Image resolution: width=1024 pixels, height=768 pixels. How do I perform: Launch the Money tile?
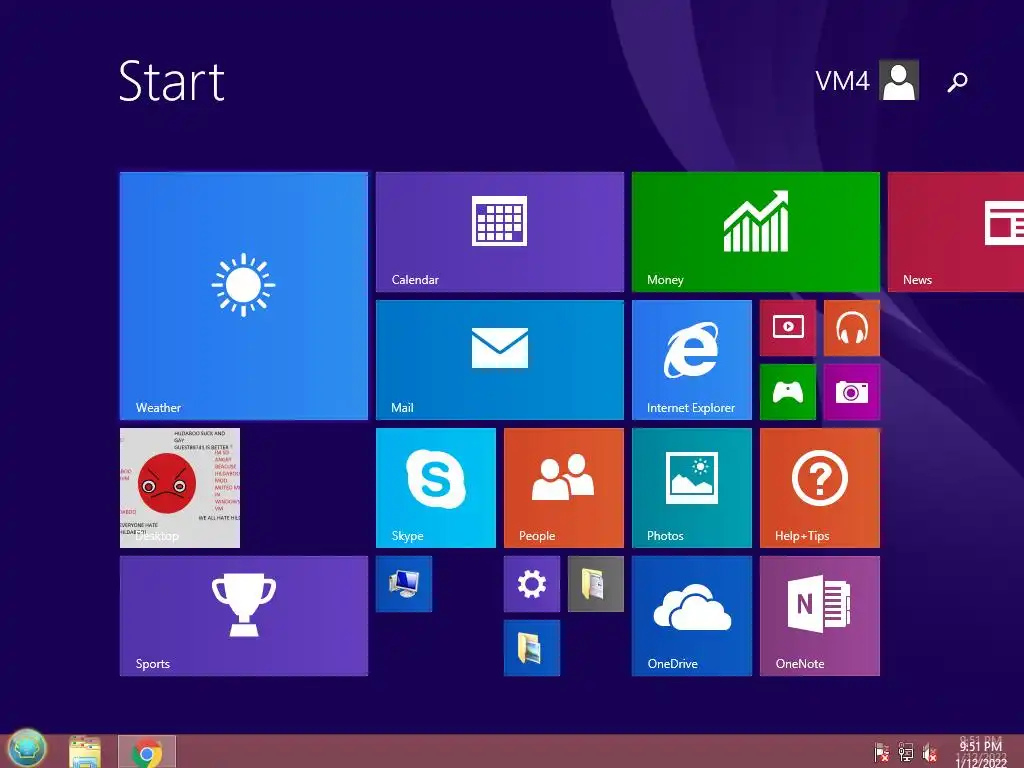tap(756, 232)
